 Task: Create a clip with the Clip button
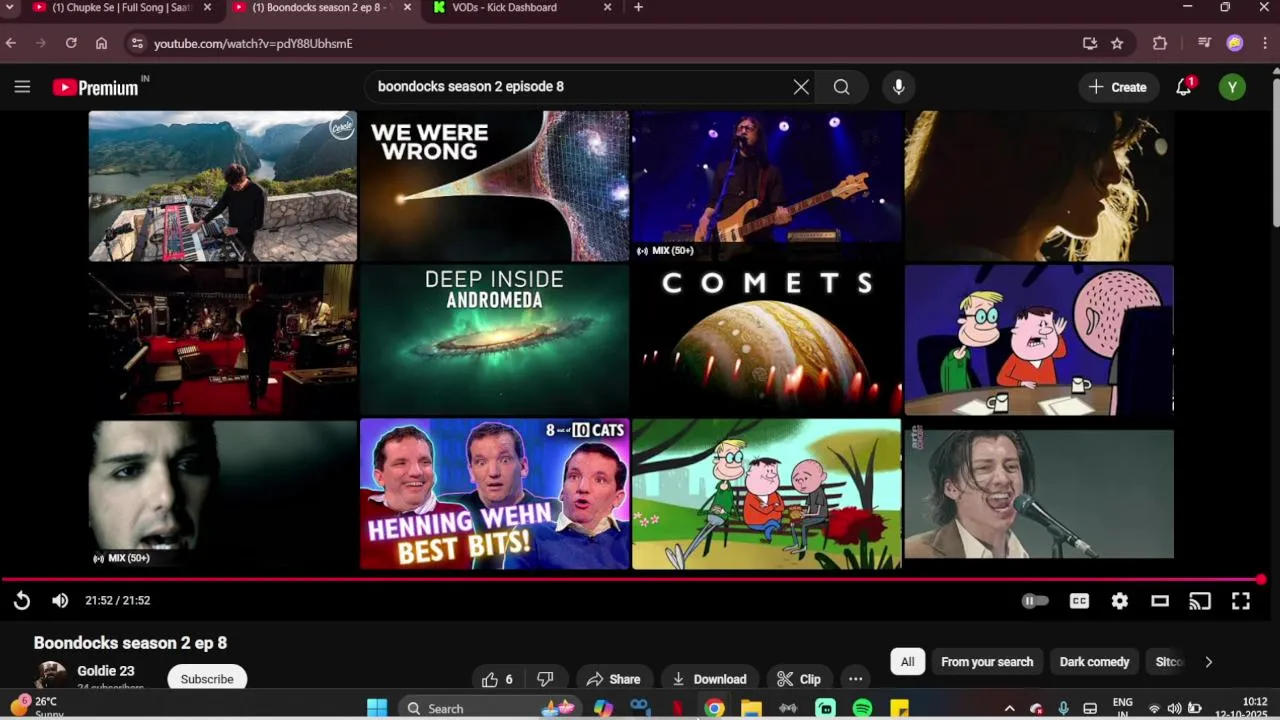coord(799,679)
